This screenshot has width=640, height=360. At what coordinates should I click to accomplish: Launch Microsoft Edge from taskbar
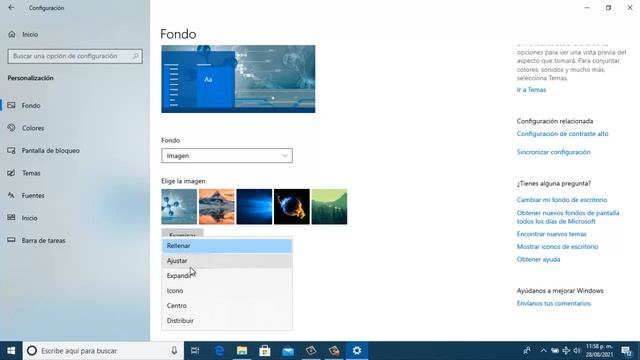219,351
